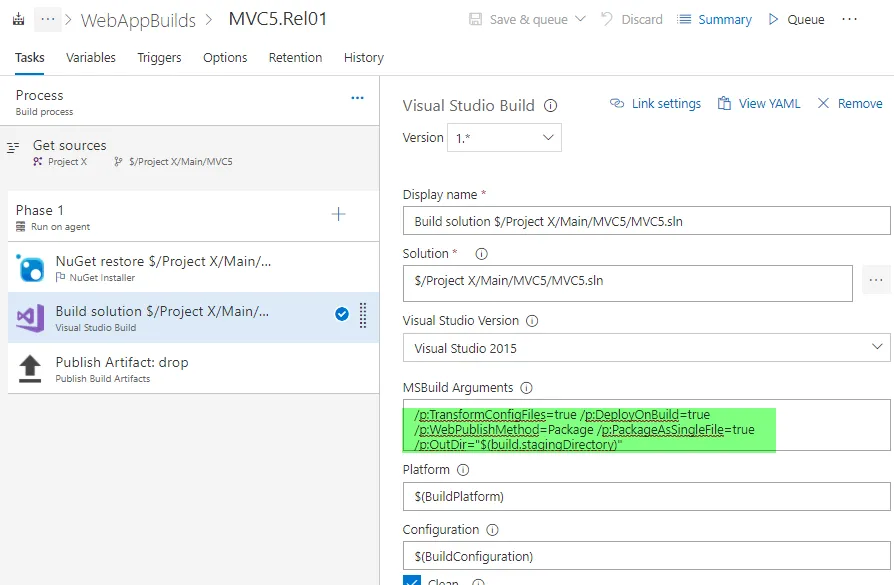Queue a new build
The image size is (894, 585).
coord(796,19)
